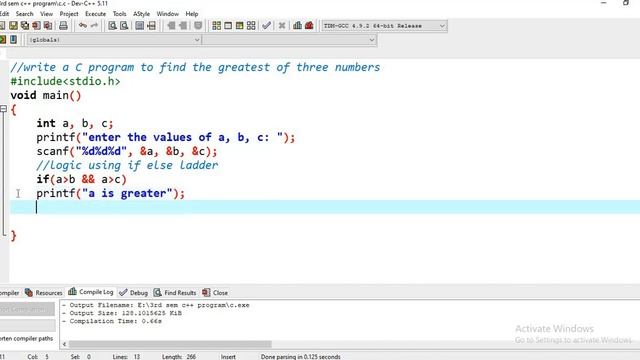Click 'Done parsing in 0.125 seconds' status text

[x=300, y=357]
